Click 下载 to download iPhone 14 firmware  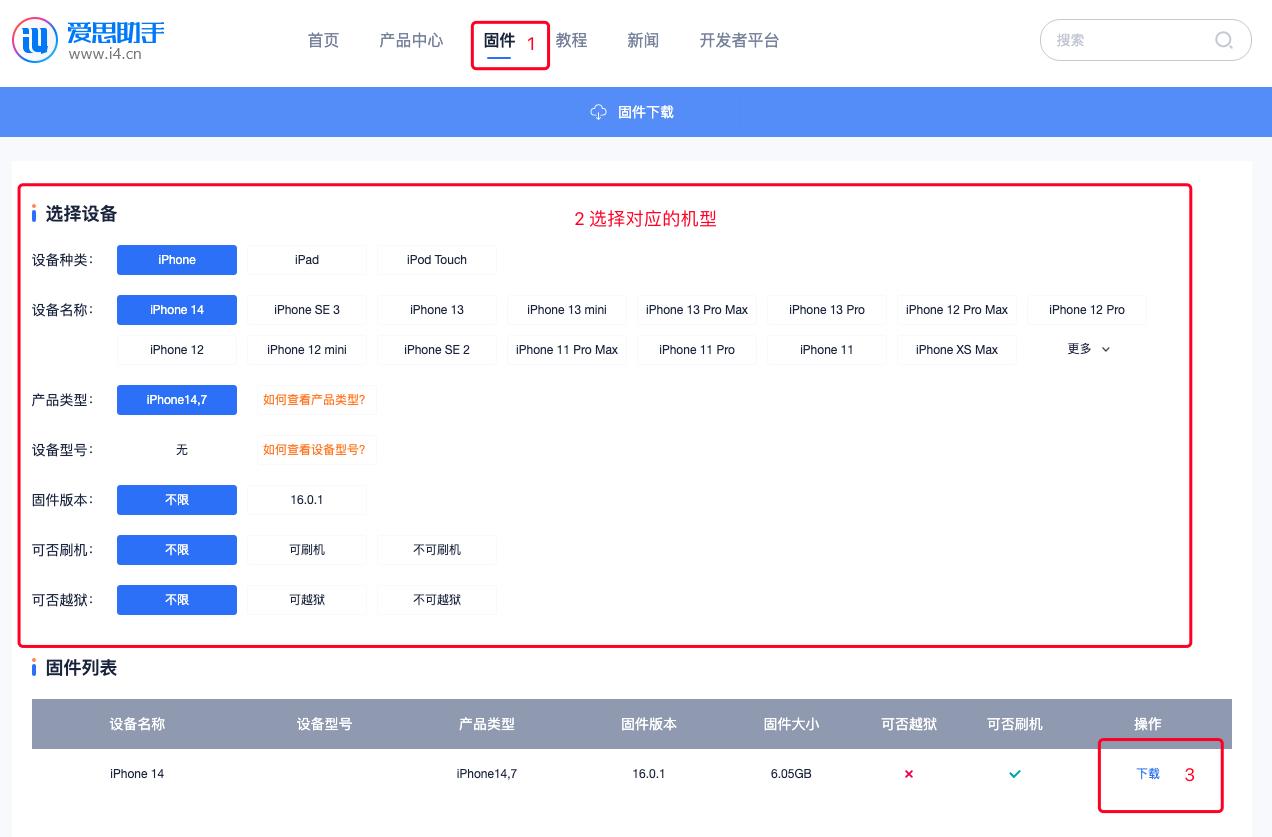tap(1147, 773)
